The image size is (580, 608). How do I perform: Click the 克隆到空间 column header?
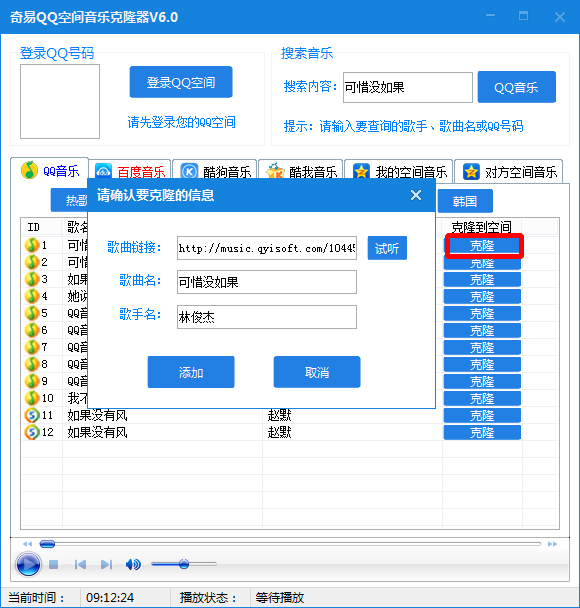[482, 227]
